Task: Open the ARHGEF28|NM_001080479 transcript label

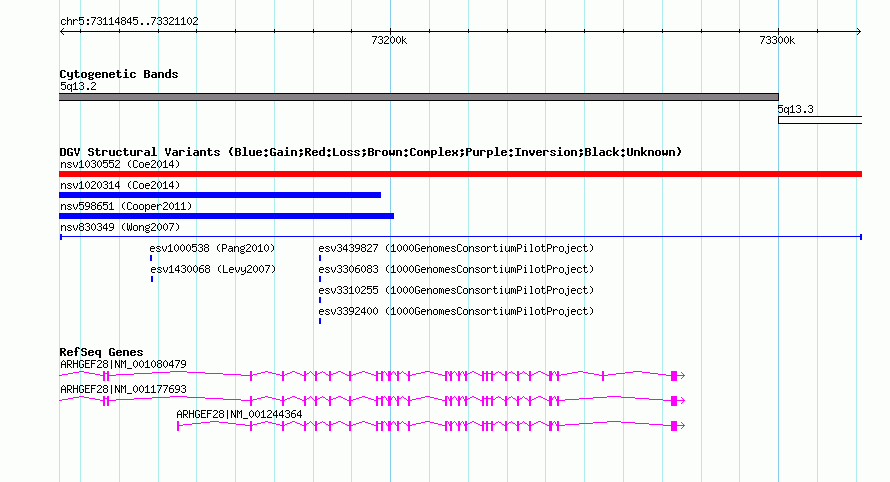Action: click(x=123, y=364)
